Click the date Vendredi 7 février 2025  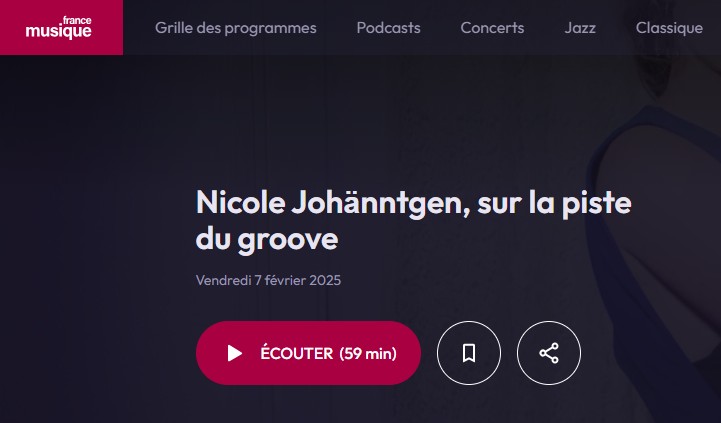pos(269,280)
